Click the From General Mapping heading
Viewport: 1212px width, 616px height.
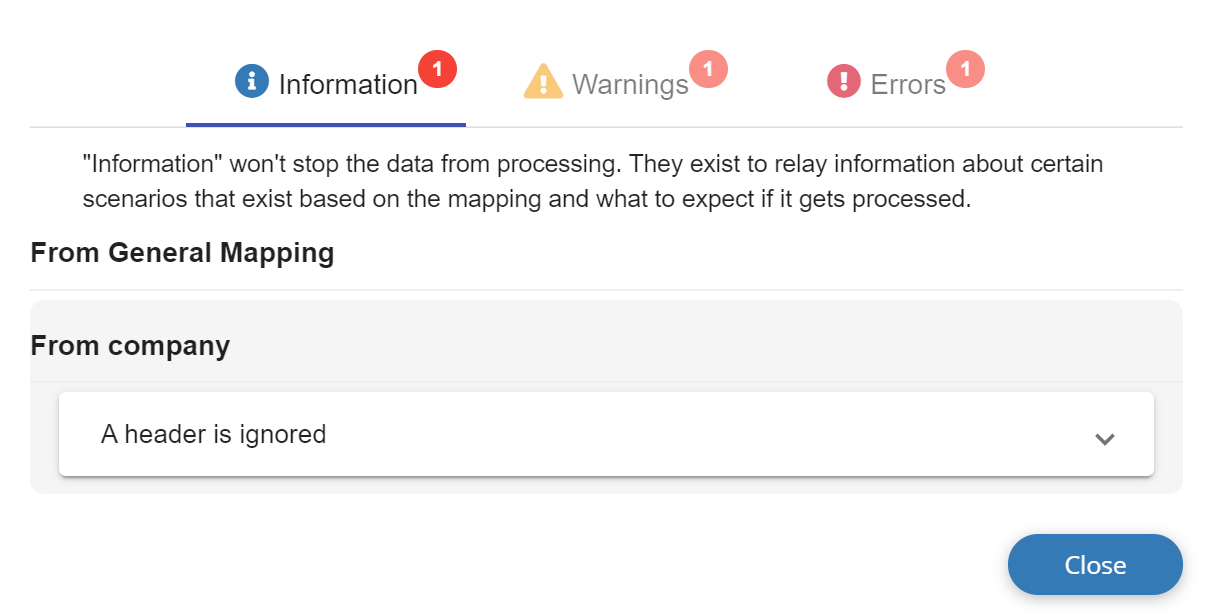(x=182, y=253)
